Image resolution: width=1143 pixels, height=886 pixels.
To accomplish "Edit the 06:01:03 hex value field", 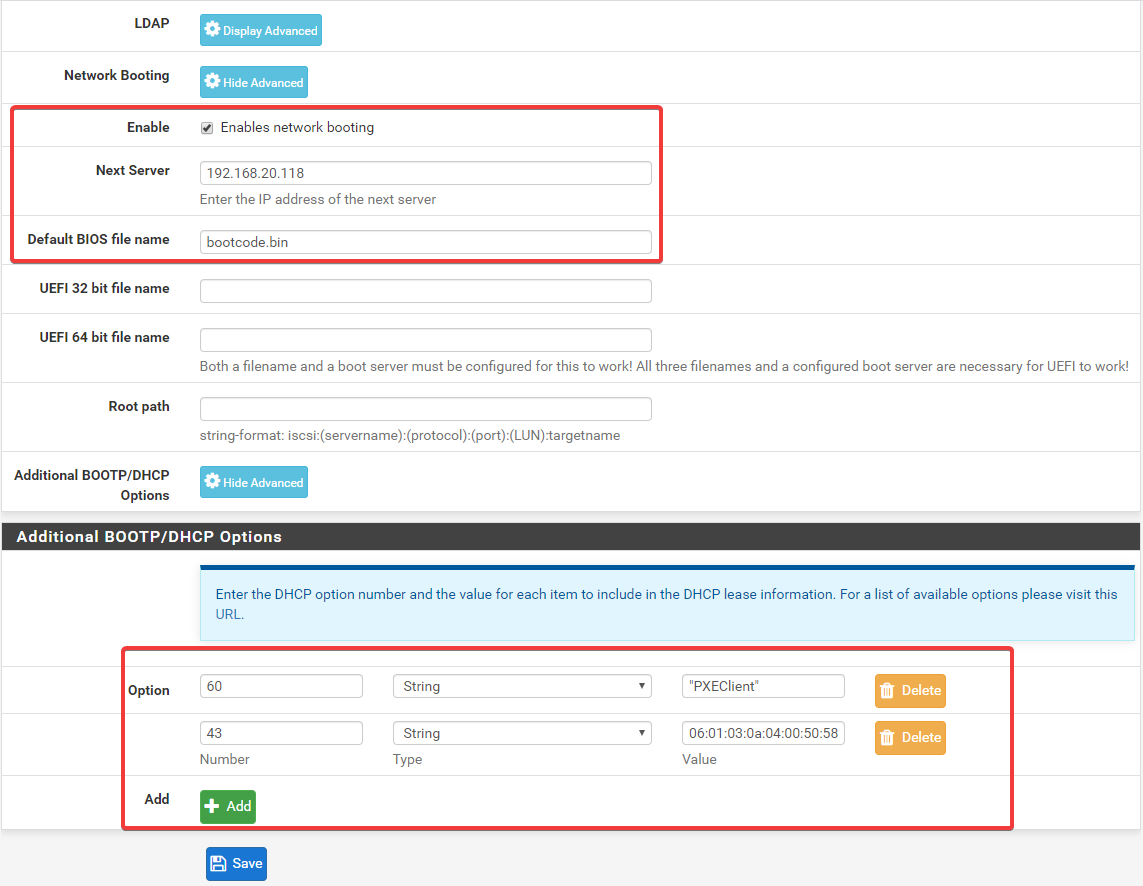I will coord(763,733).
